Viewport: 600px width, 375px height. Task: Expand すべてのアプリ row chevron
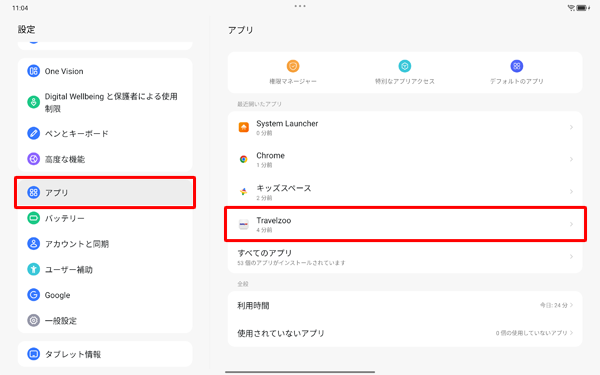(571, 257)
